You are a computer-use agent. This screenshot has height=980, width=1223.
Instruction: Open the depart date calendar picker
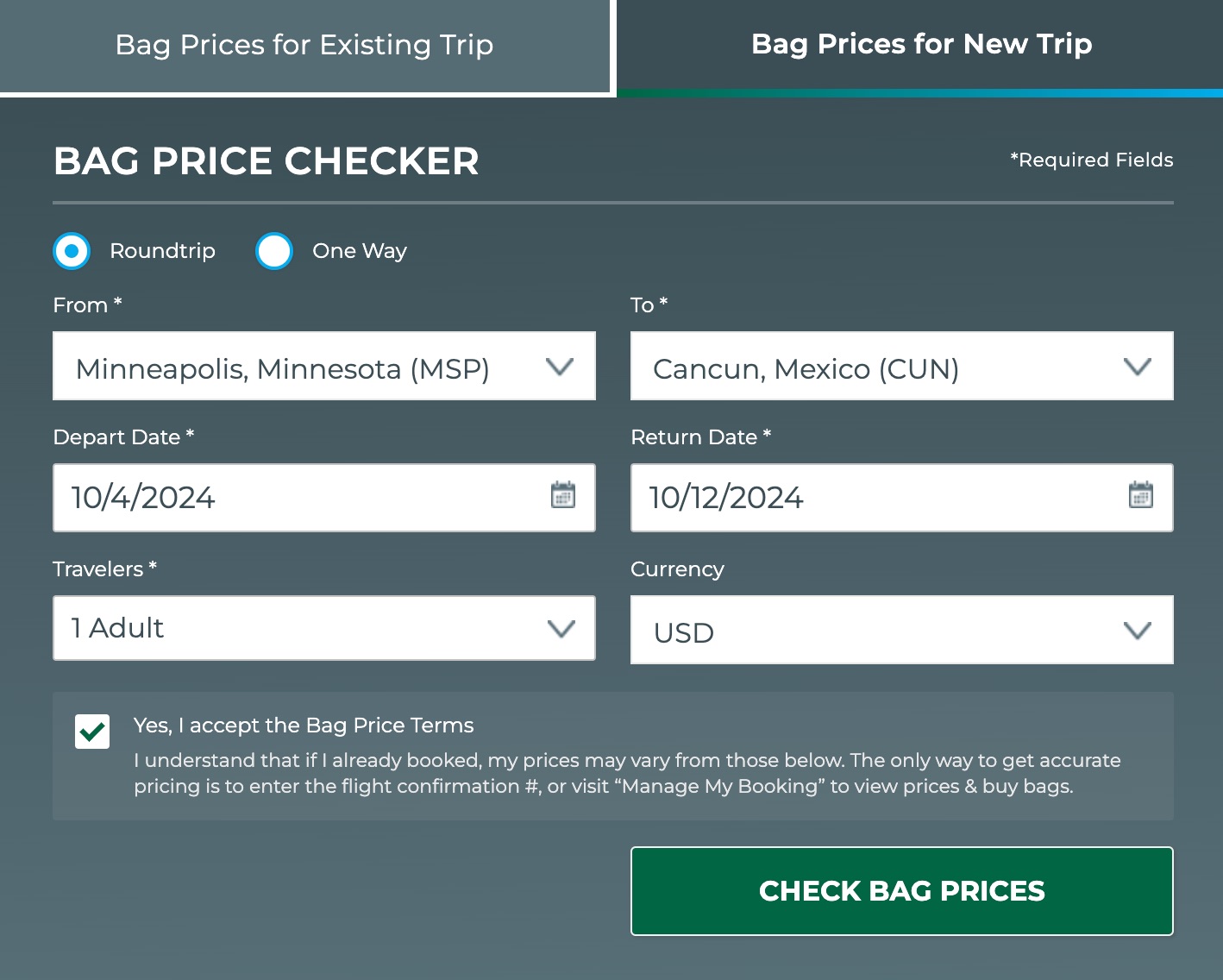pyautogui.click(x=563, y=496)
